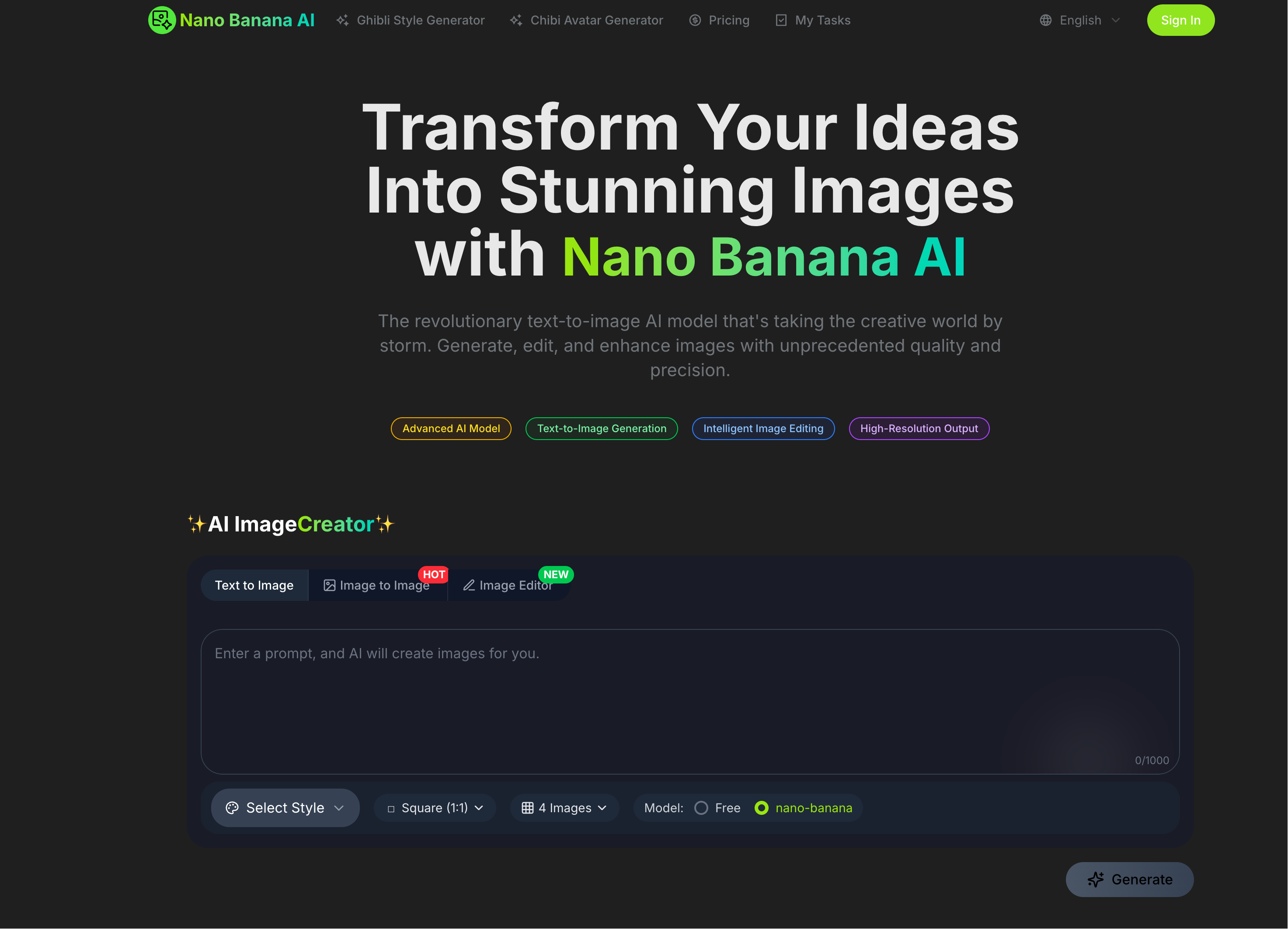Image resolution: width=1288 pixels, height=929 pixels.
Task: Click the dollar coin Pricing icon
Action: [695, 21]
